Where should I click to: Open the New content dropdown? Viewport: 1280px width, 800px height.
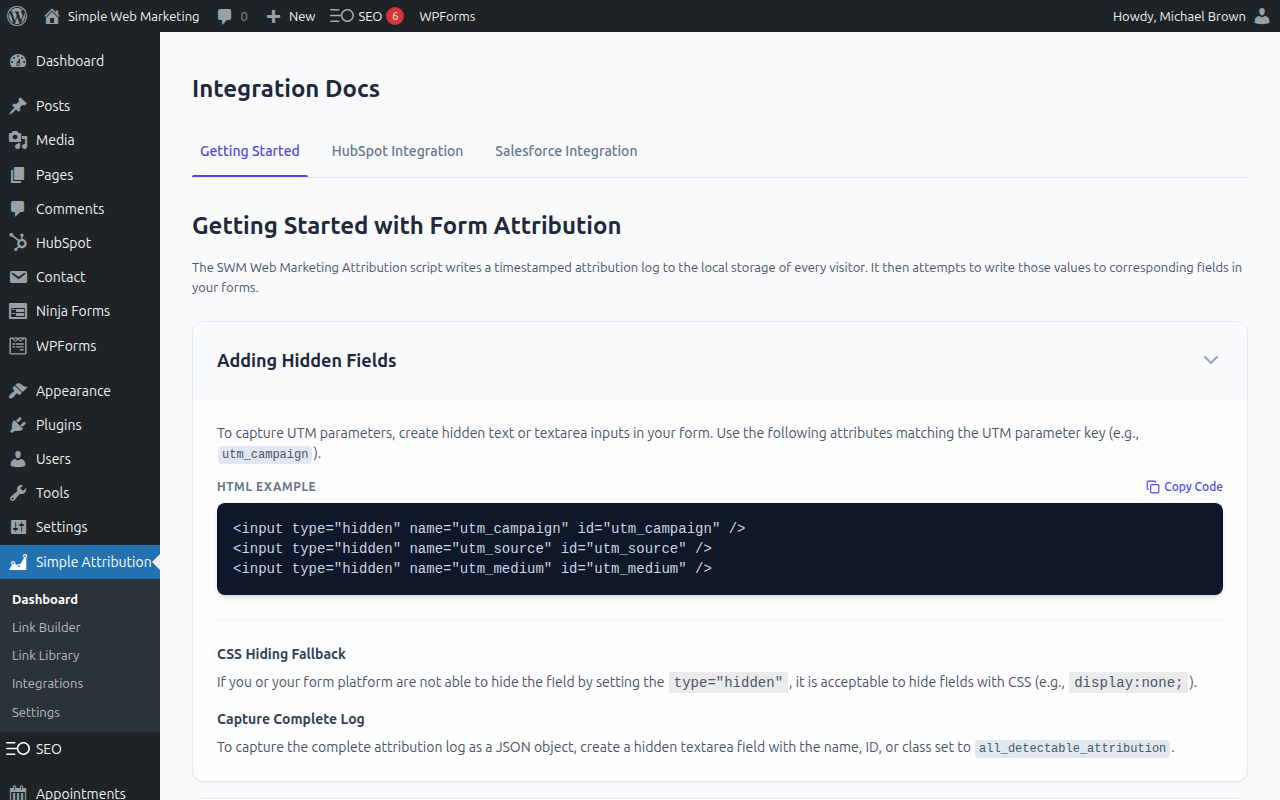coord(291,16)
